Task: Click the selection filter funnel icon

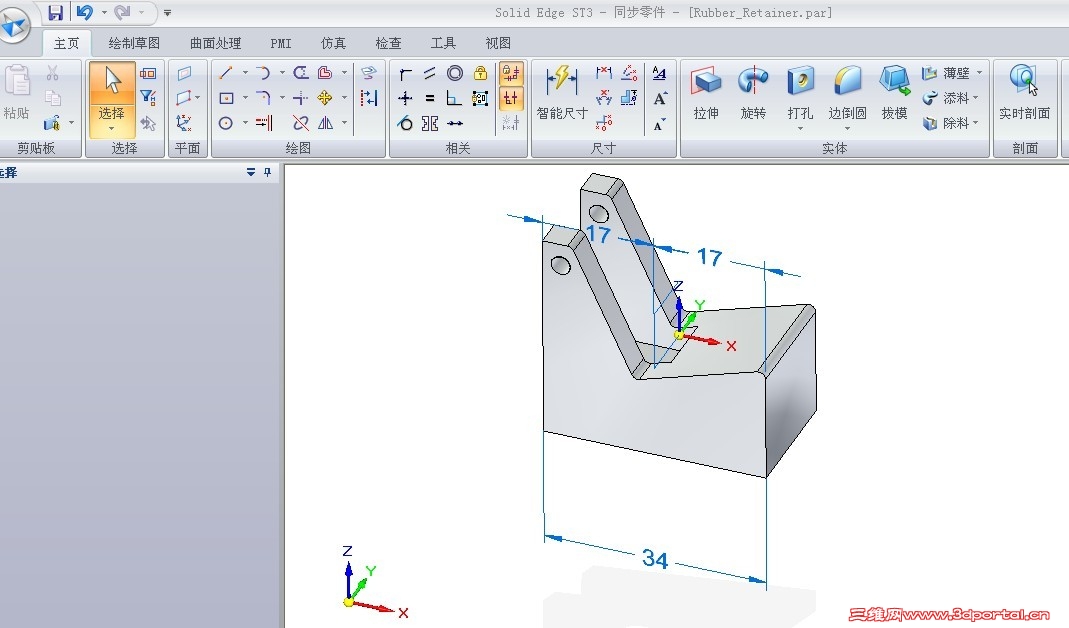Action: 148,98
